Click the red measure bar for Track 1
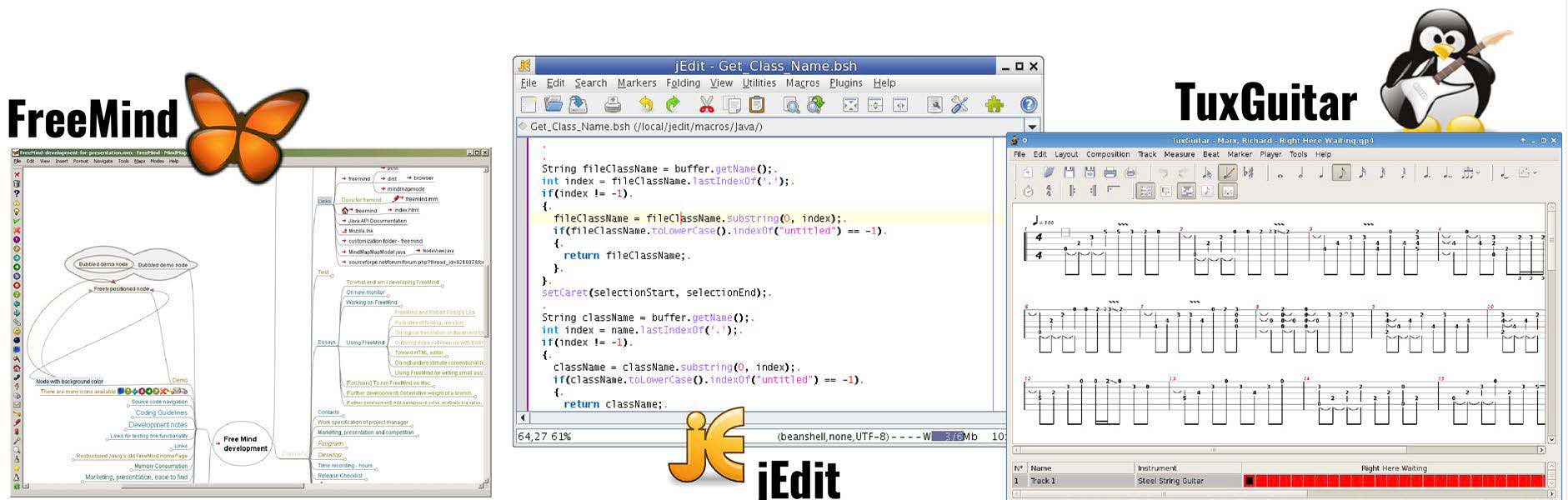The width and height of the screenshot is (1568, 500). 1392,481
